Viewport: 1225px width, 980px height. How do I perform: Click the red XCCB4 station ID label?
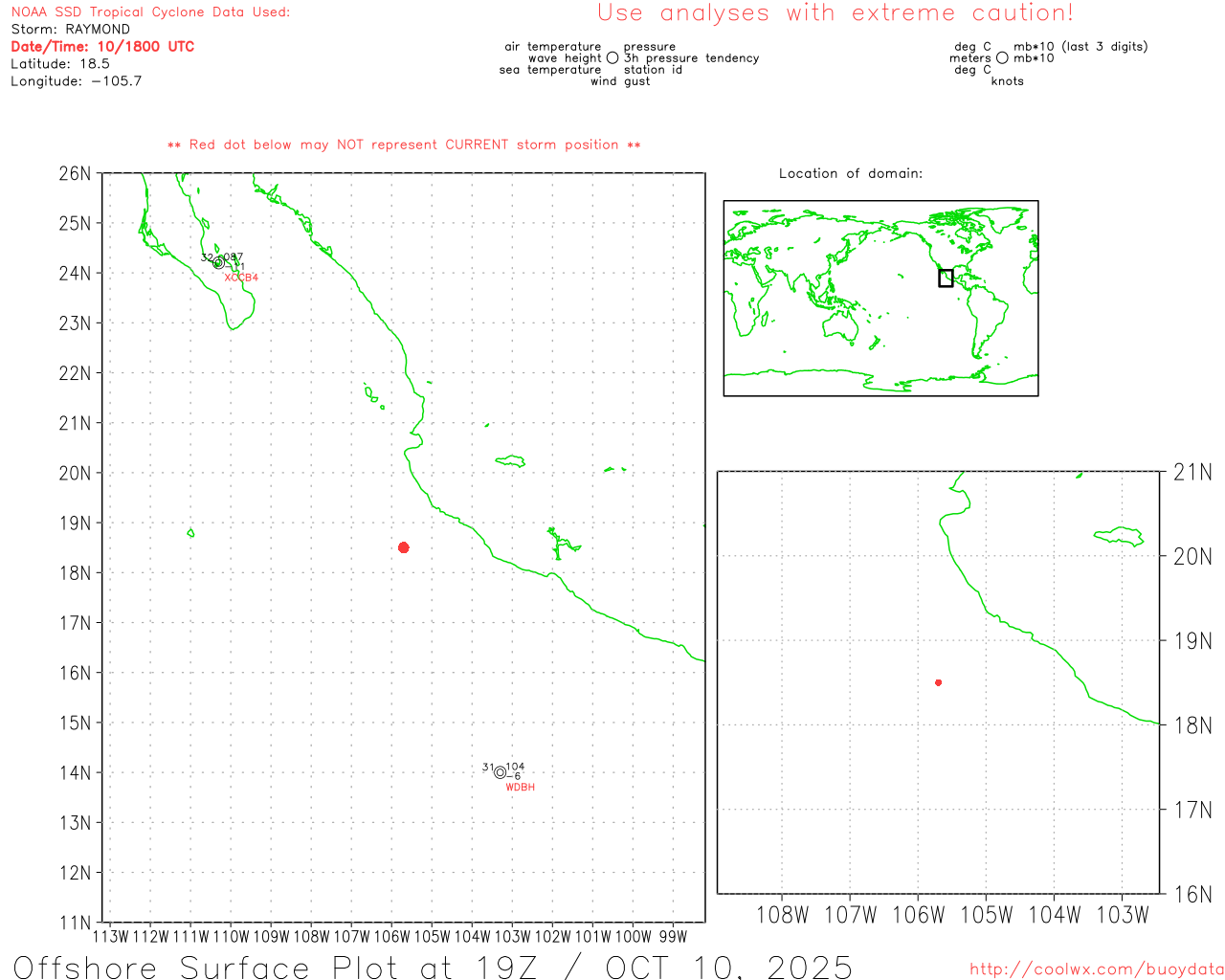(241, 278)
